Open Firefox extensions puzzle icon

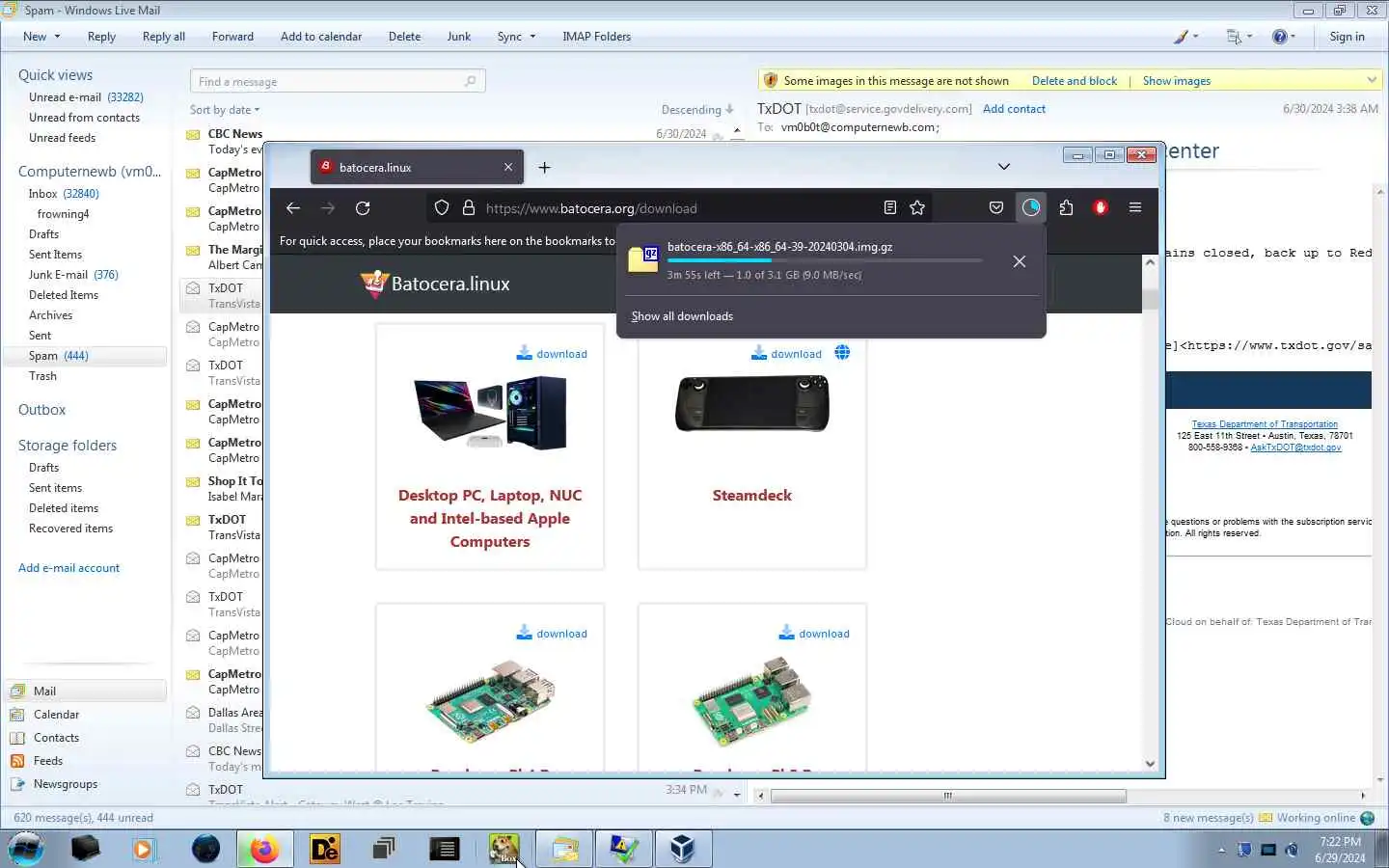[1066, 207]
